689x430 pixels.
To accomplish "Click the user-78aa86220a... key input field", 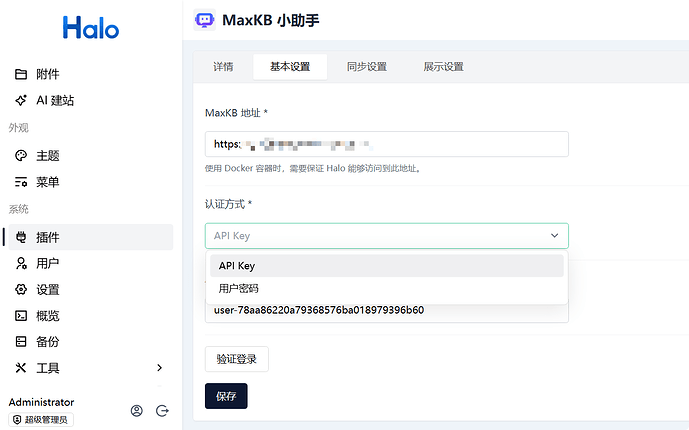I will coord(387,311).
